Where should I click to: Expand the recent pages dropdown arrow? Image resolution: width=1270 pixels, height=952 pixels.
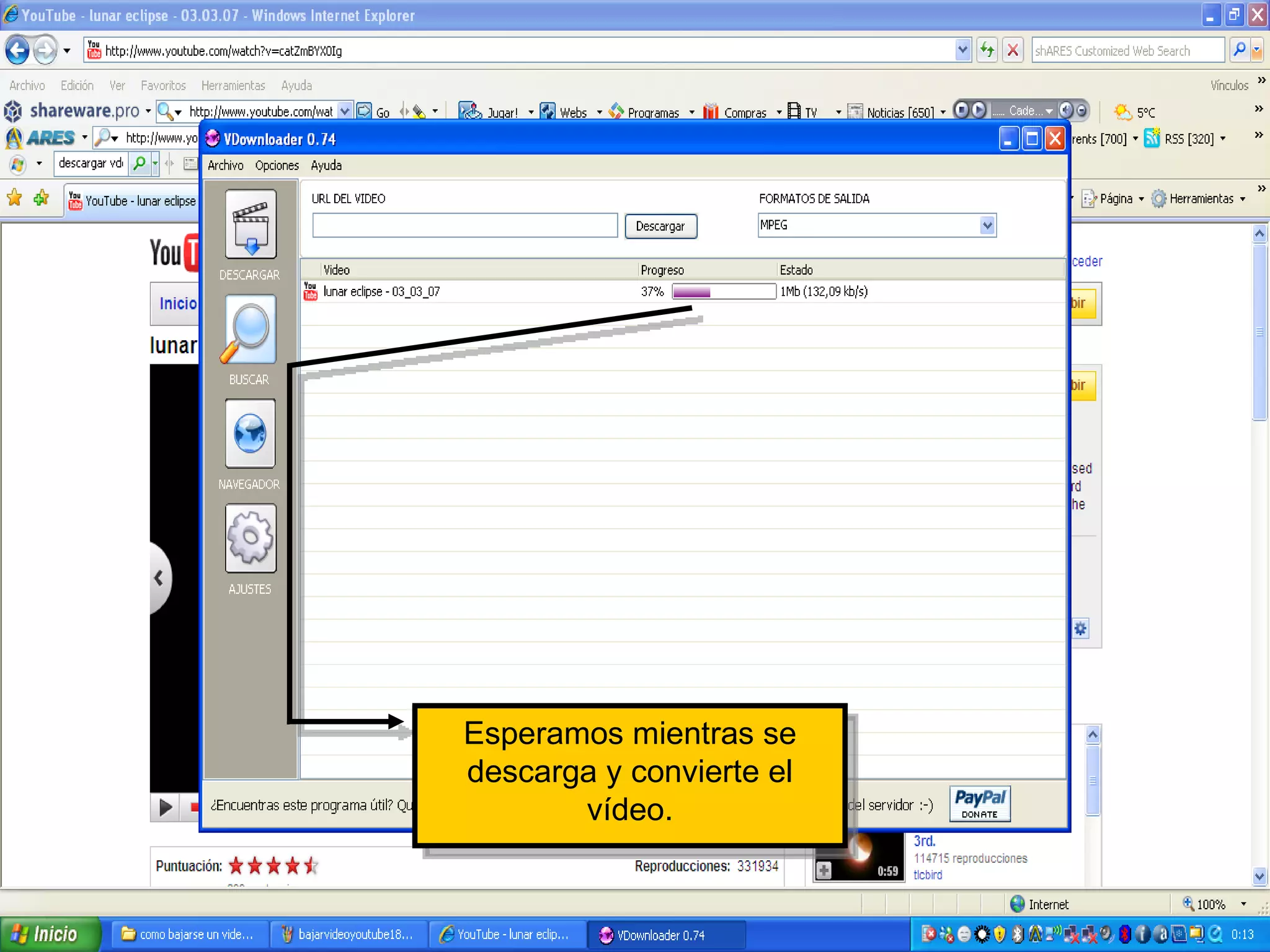(67, 51)
